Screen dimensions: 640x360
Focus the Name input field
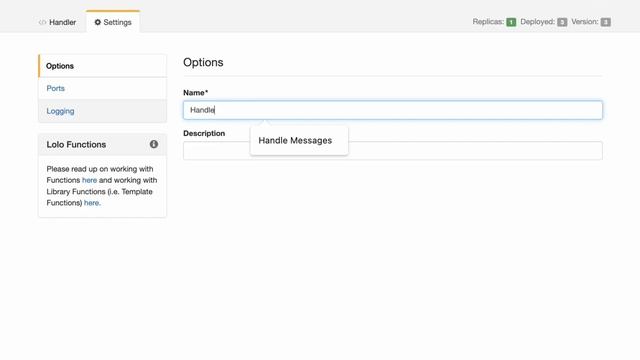tap(393, 110)
